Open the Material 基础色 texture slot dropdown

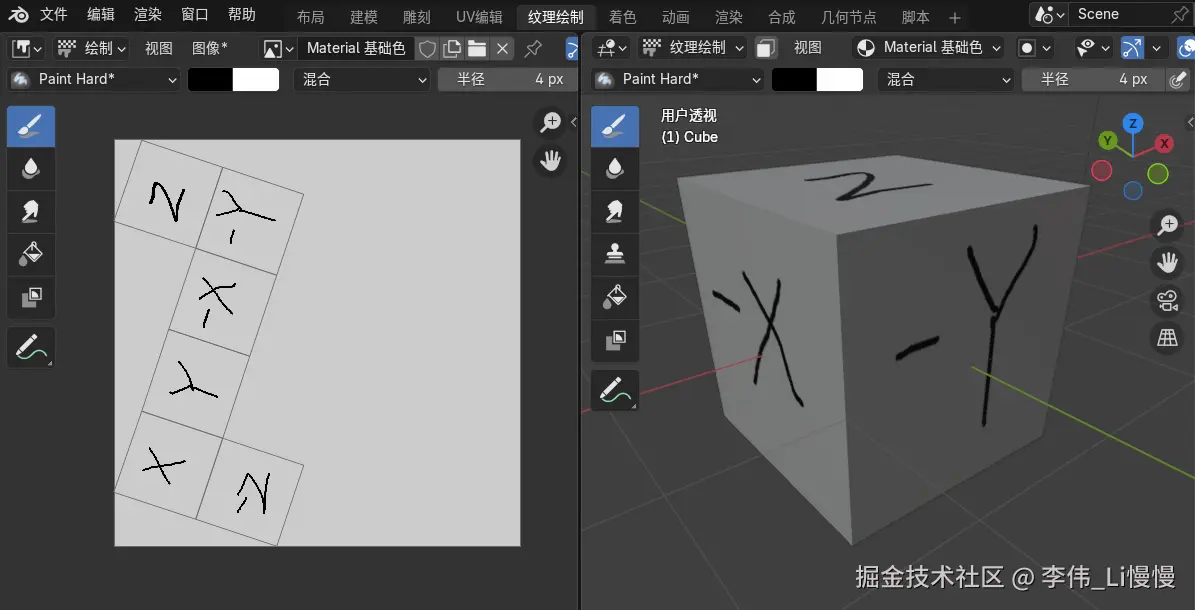tap(928, 48)
